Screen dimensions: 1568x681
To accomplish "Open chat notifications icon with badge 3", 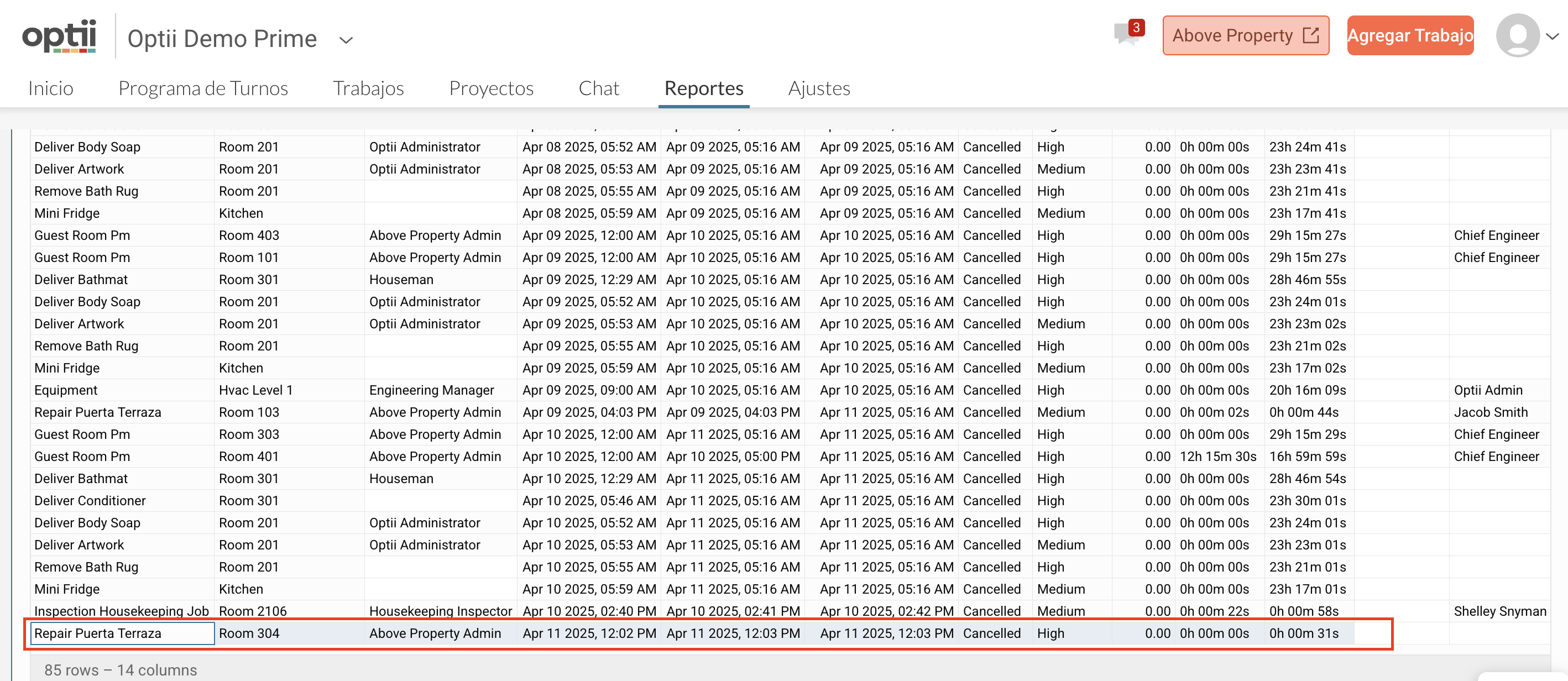I will coord(1128,33).
